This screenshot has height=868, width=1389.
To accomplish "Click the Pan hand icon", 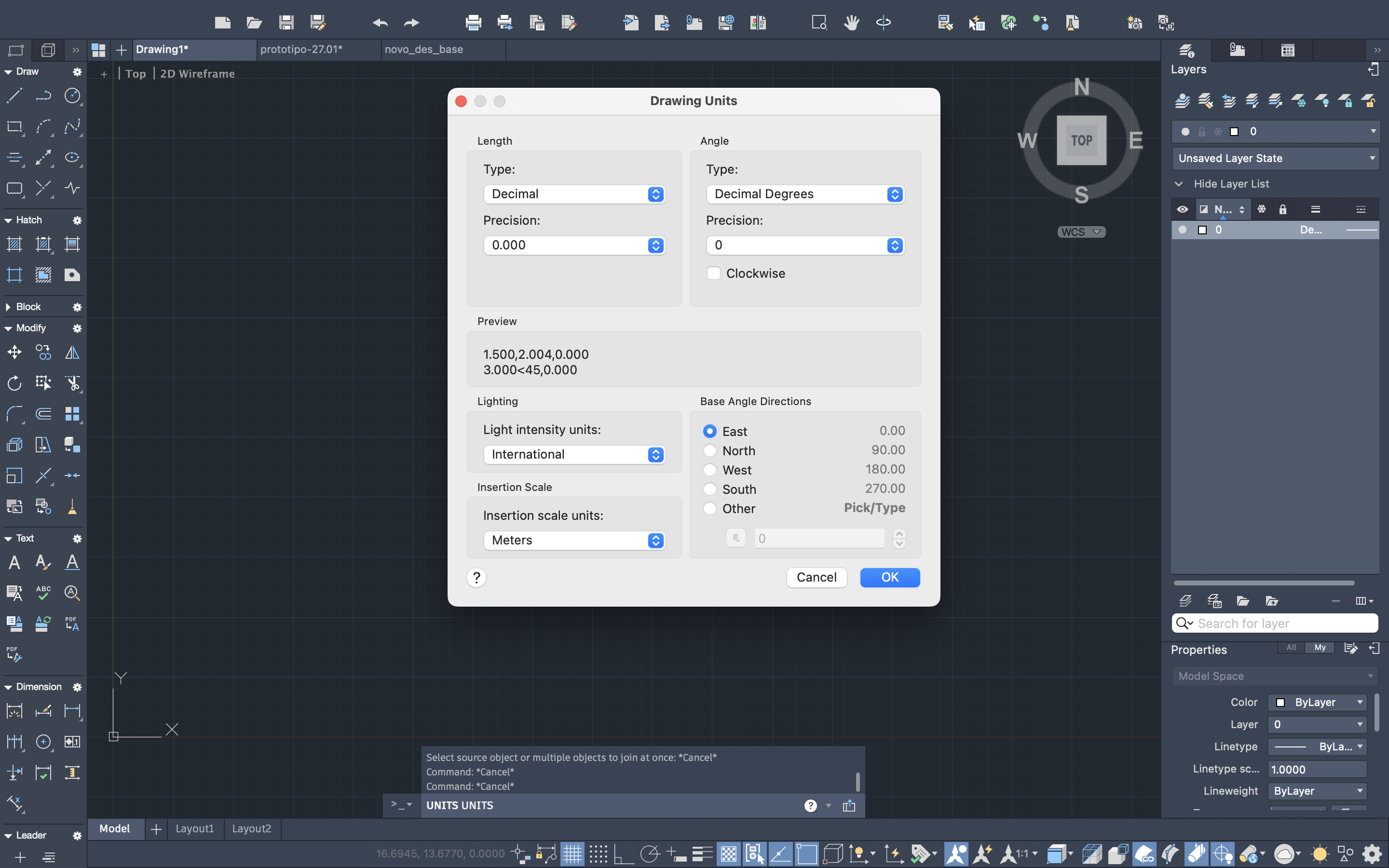I will click(x=851, y=23).
